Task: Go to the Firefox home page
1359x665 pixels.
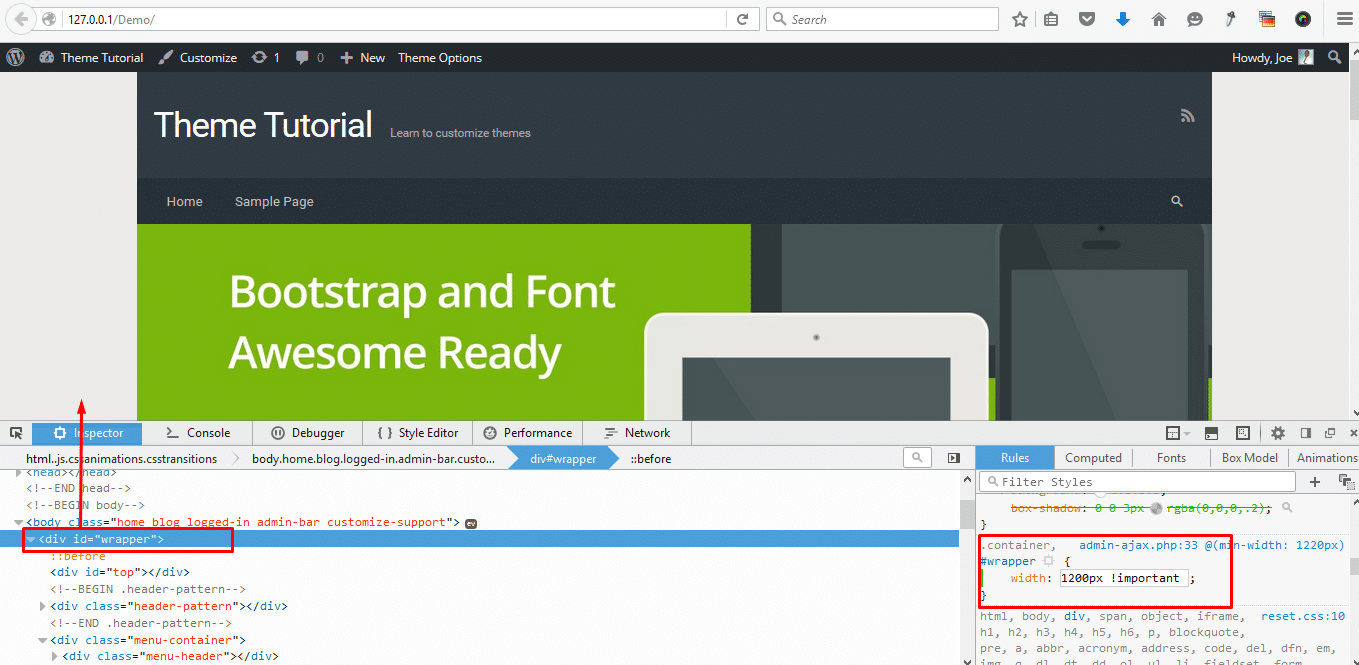Action: tap(1159, 19)
